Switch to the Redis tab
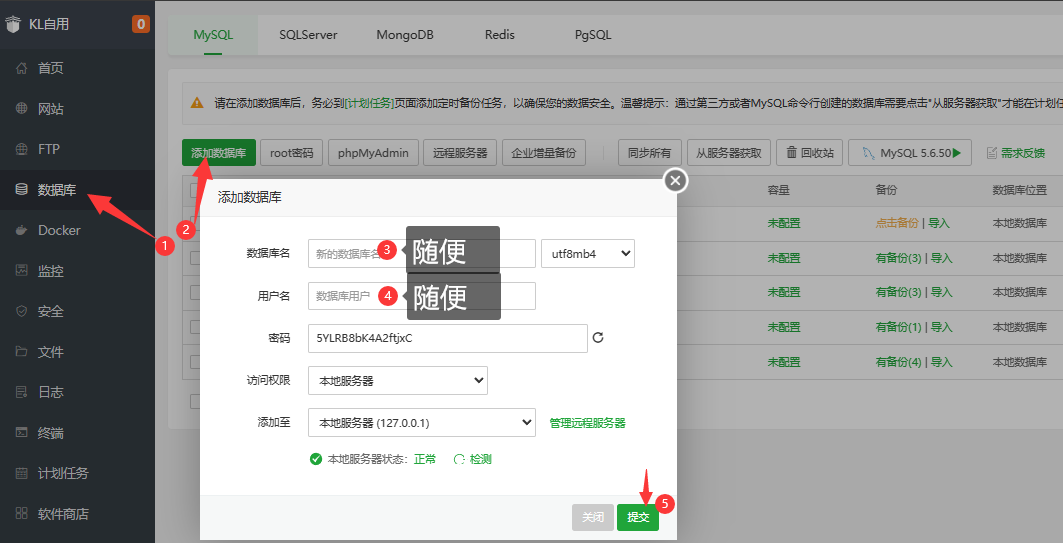Viewport: 1063px width, 543px height. (x=499, y=34)
